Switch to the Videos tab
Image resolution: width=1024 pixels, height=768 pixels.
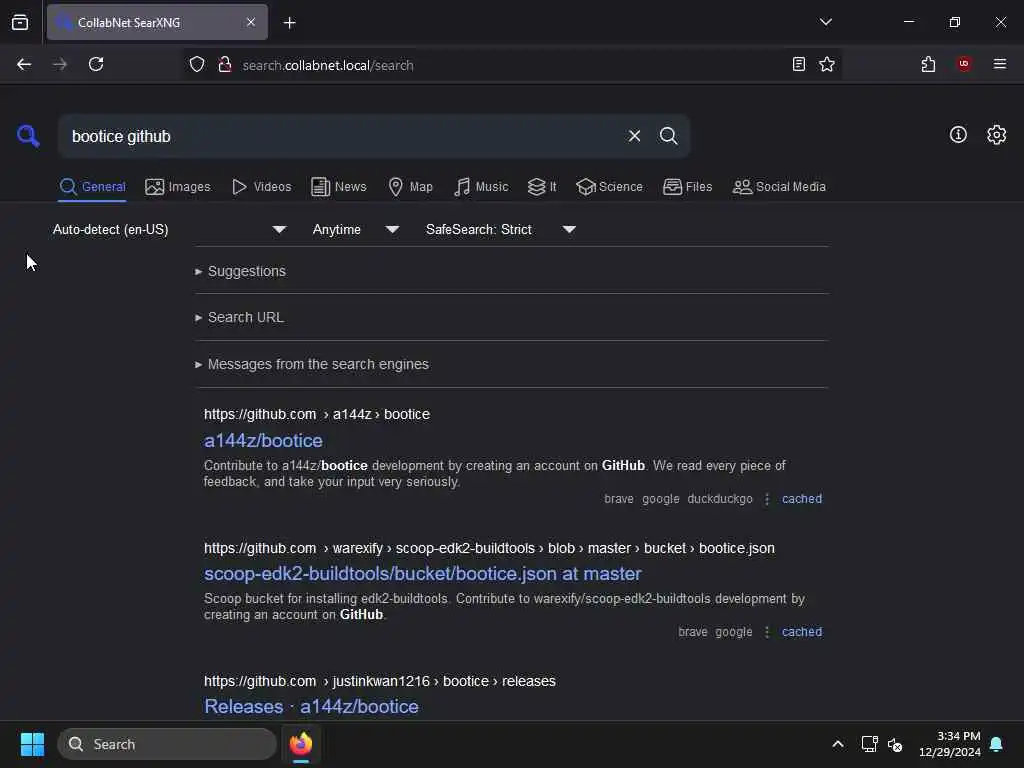click(262, 187)
